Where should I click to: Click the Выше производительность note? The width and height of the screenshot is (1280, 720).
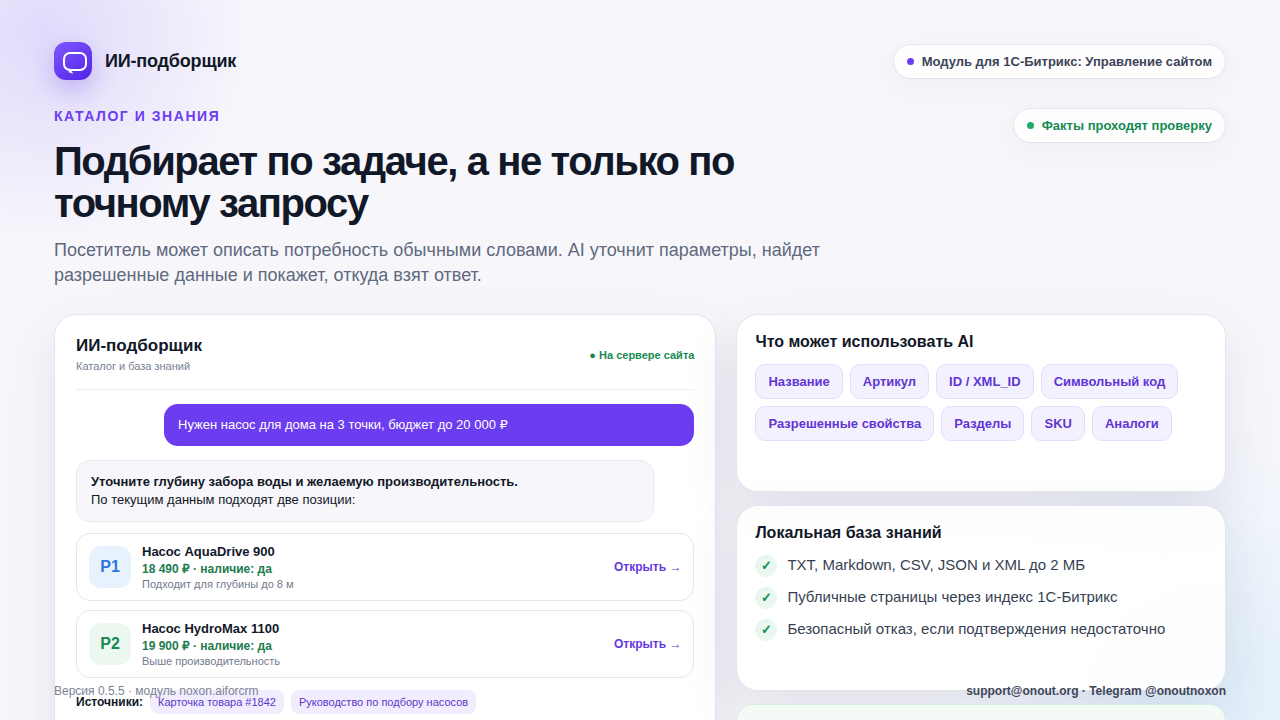[211, 661]
